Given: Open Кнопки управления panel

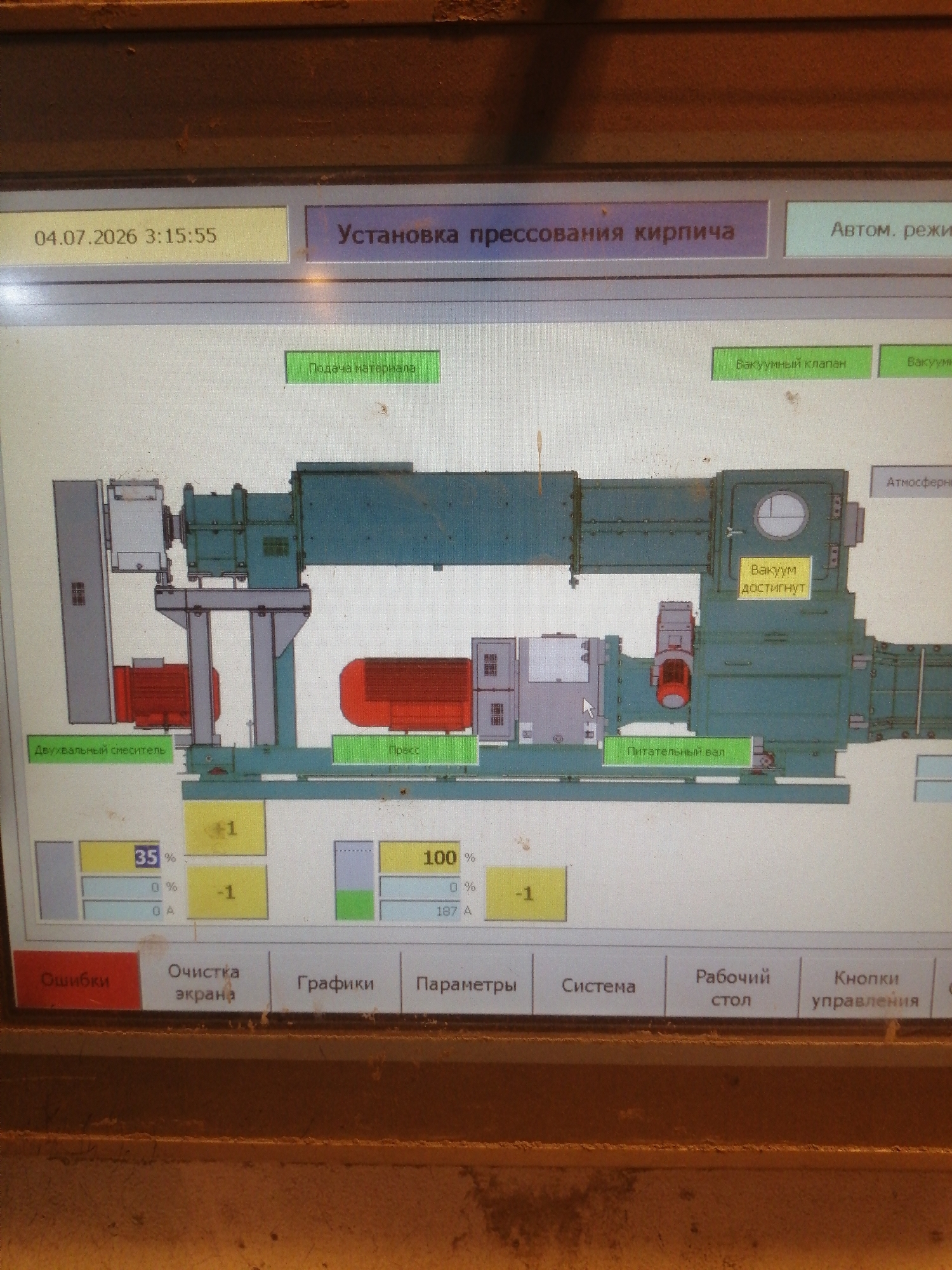Looking at the screenshot, I should pos(866,988).
